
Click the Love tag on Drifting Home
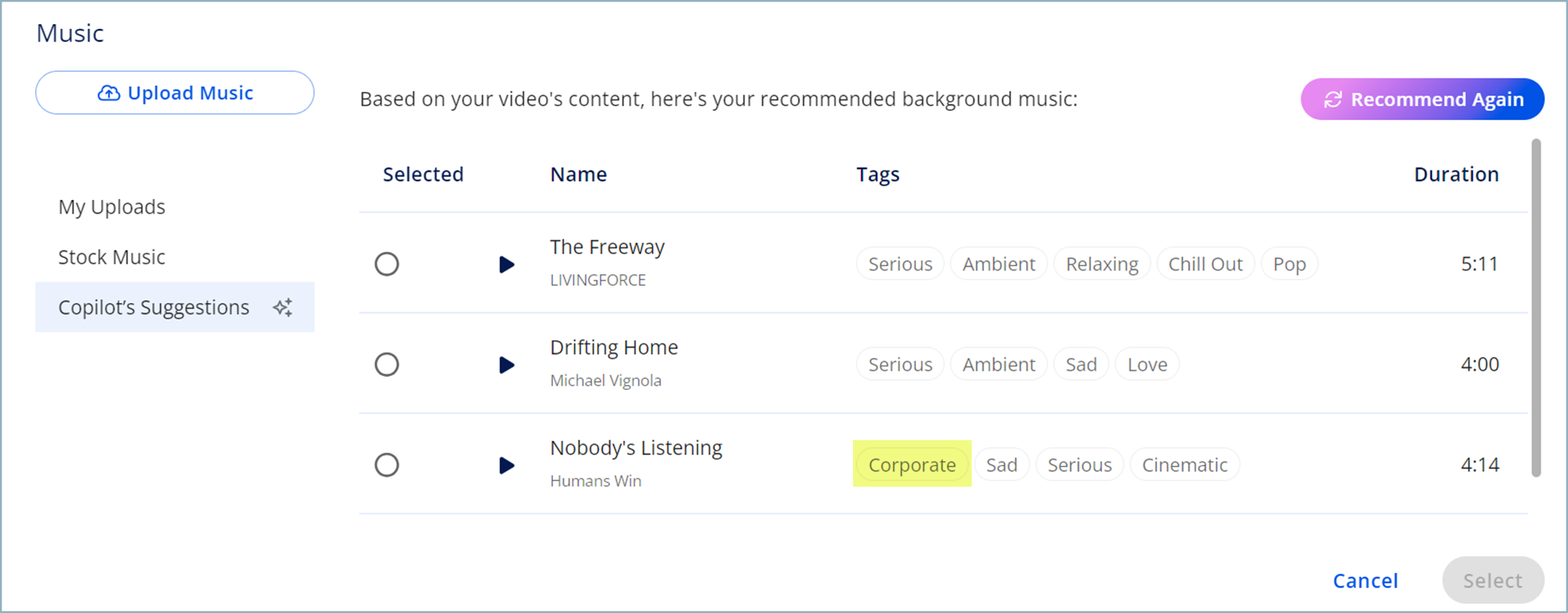pyautogui.click(x=1147, y=364)
